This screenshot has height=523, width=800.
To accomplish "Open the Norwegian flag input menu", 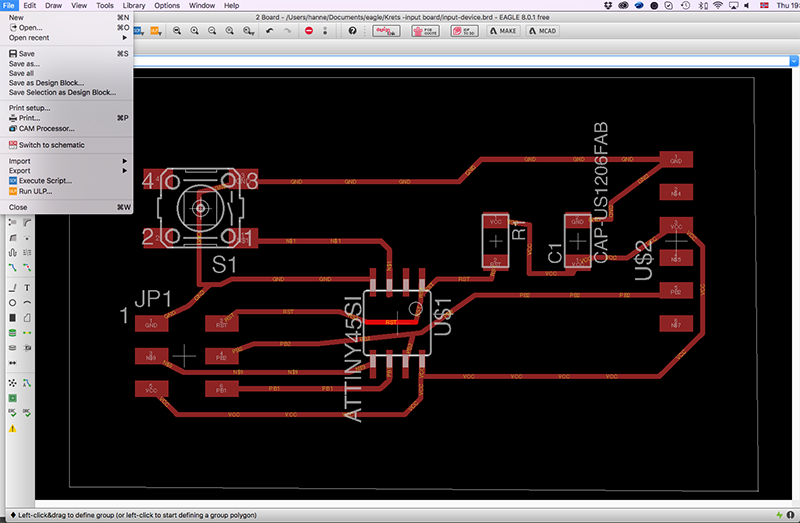I will 764,5.
